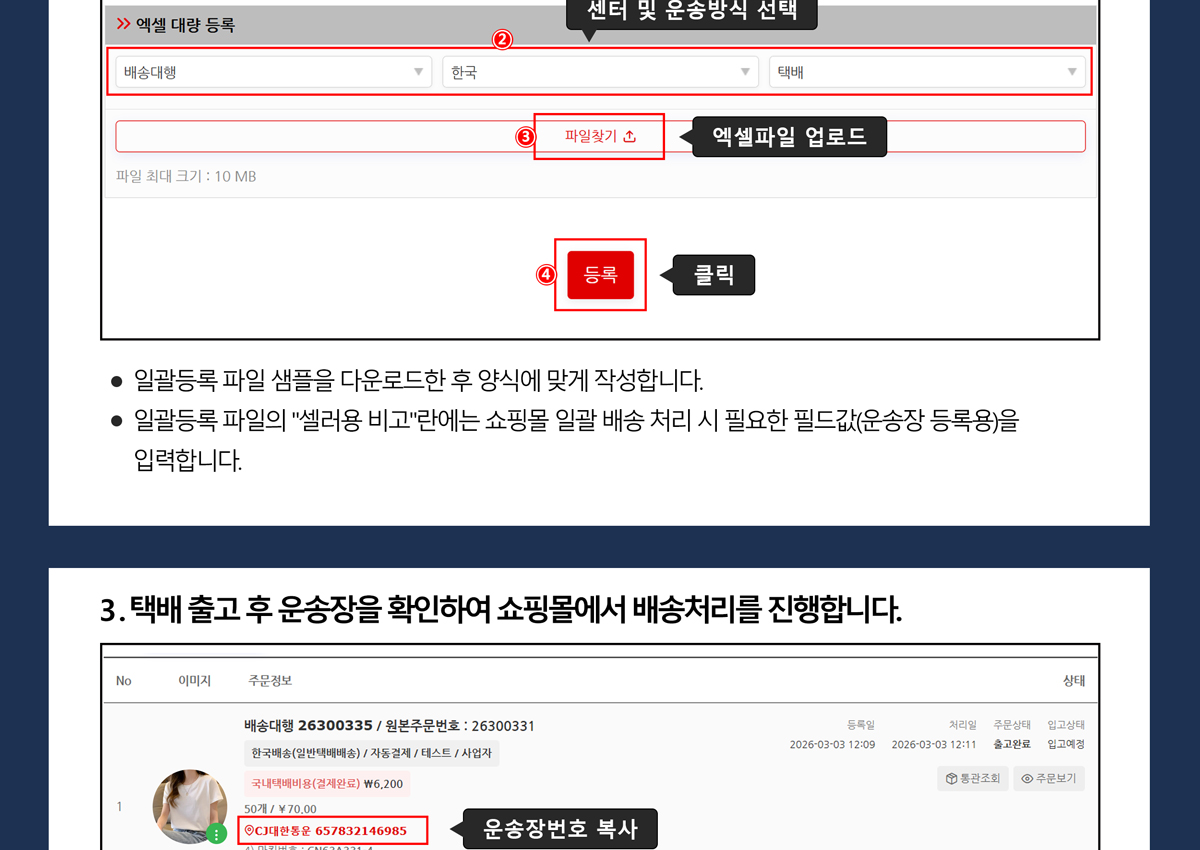Click the box icon in 통관조회 button
The width and height of the screenshot is (1200, 850).
[x=951, y=779]
